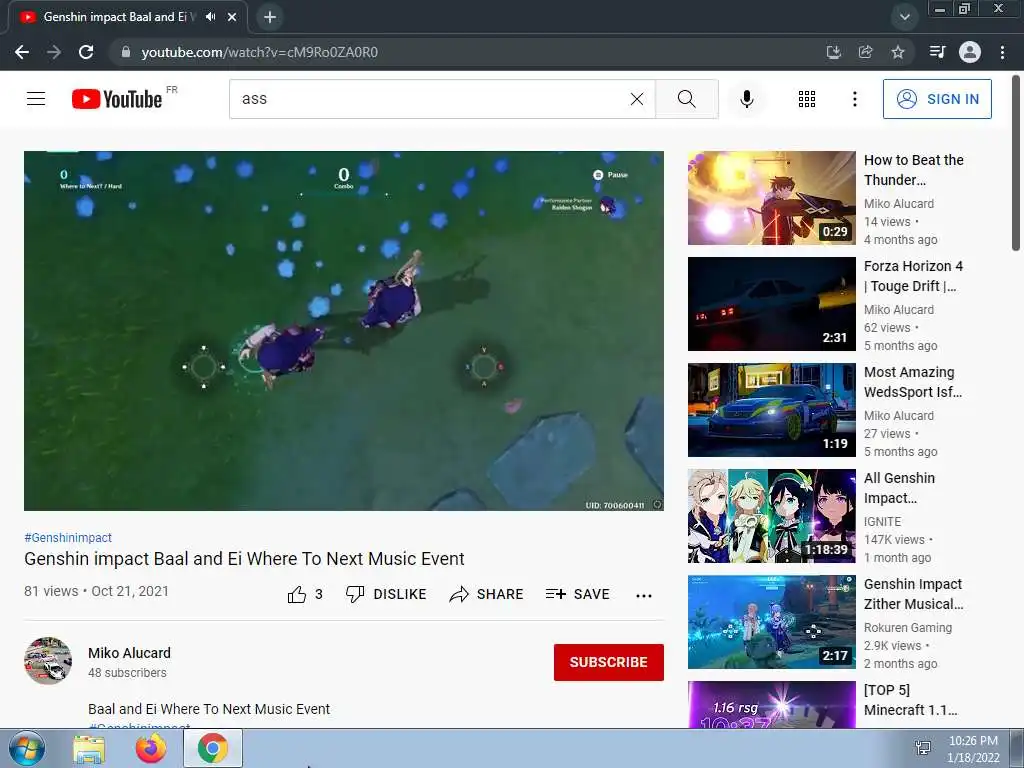
Task: Open the YouTube guide hamburger menu
Action: (36, 99)
